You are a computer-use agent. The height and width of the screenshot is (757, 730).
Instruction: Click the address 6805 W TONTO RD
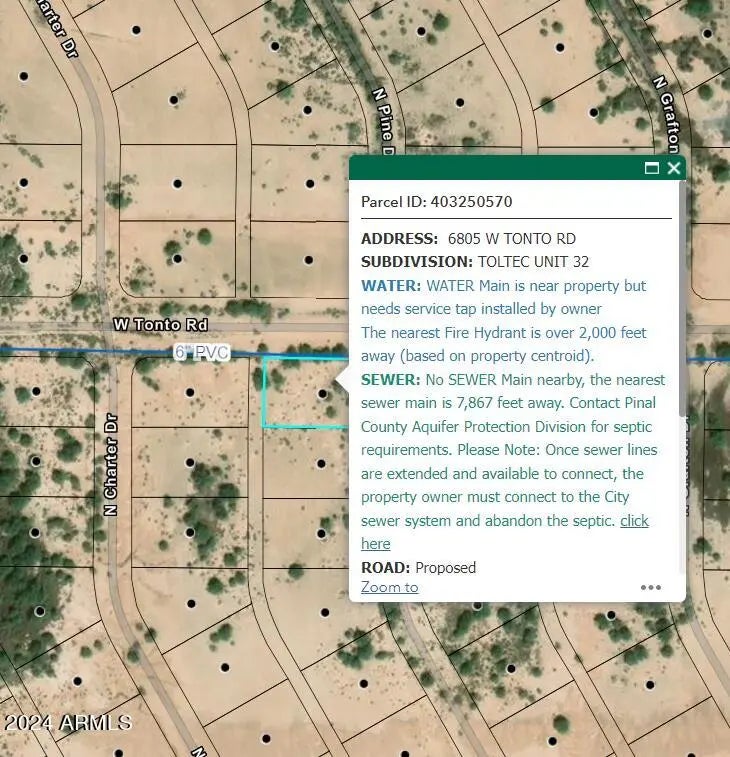click(x=511, y=239)
